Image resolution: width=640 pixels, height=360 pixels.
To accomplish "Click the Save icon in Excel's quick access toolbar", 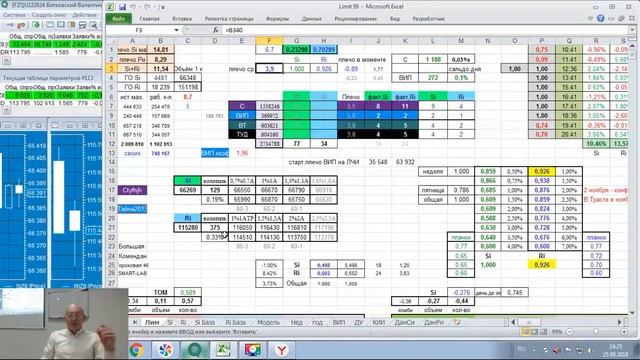I will coord(122,7).
